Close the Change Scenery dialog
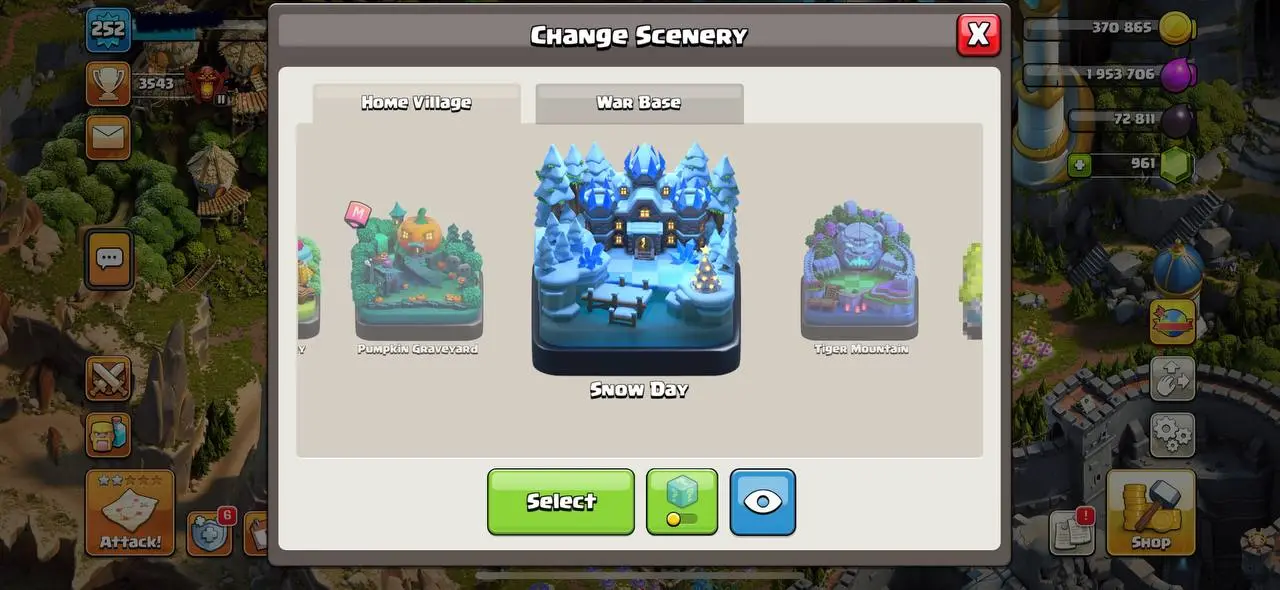The image size is (1280, 590). tap(978, 35)
